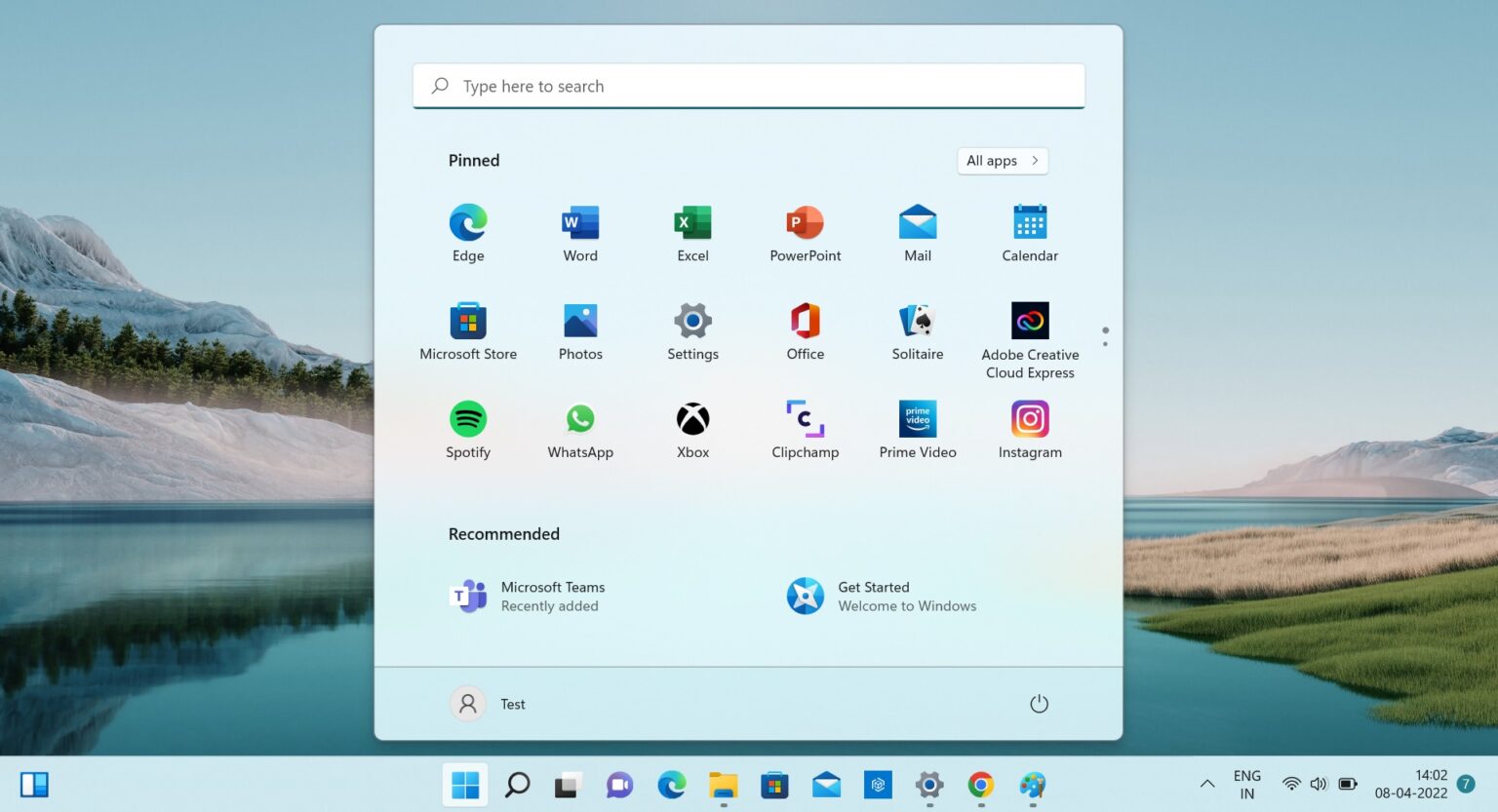Launch PowerPoint from pinned apps

(805, 233)
